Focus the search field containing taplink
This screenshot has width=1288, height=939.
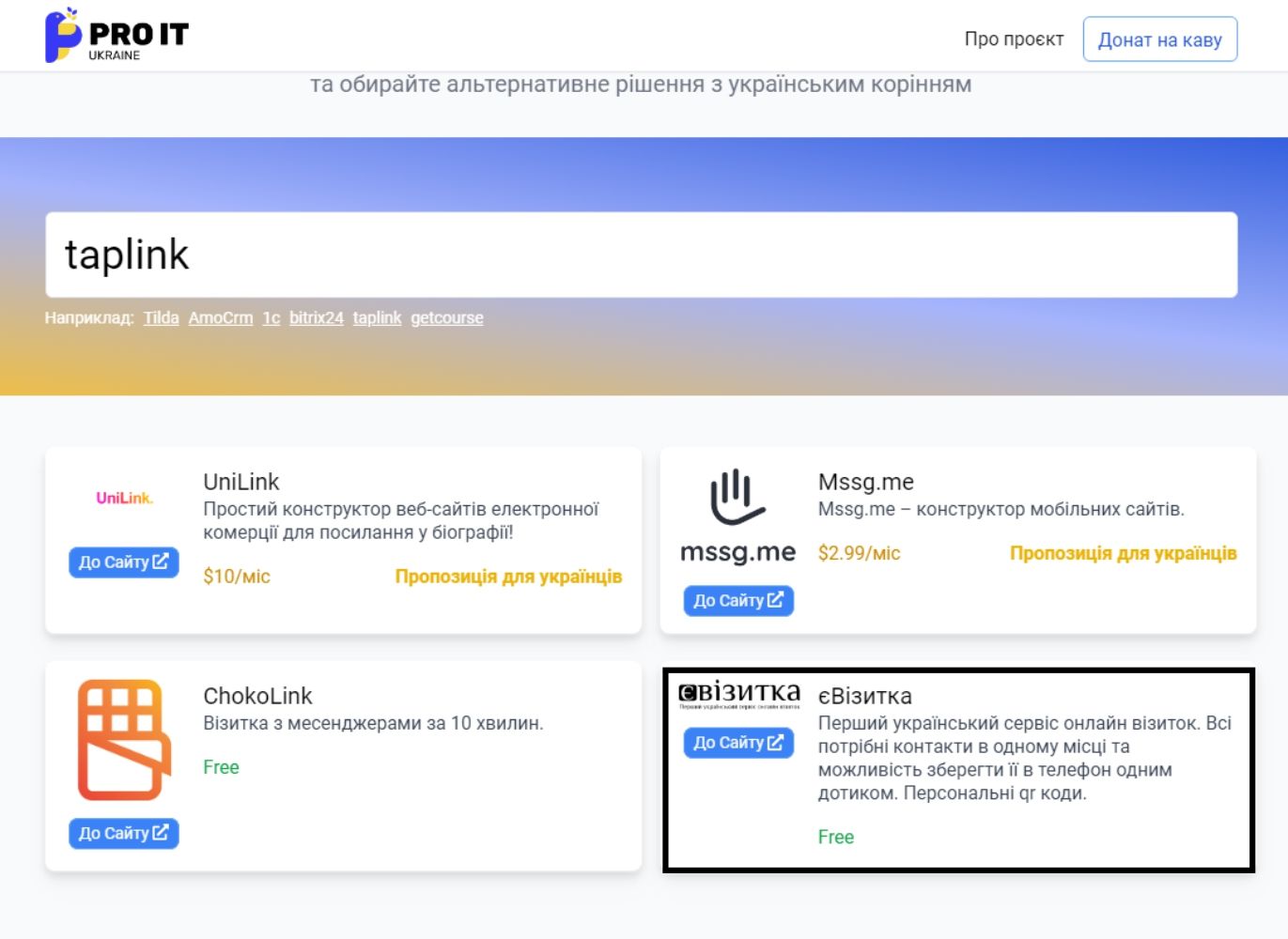coord(641,255)
